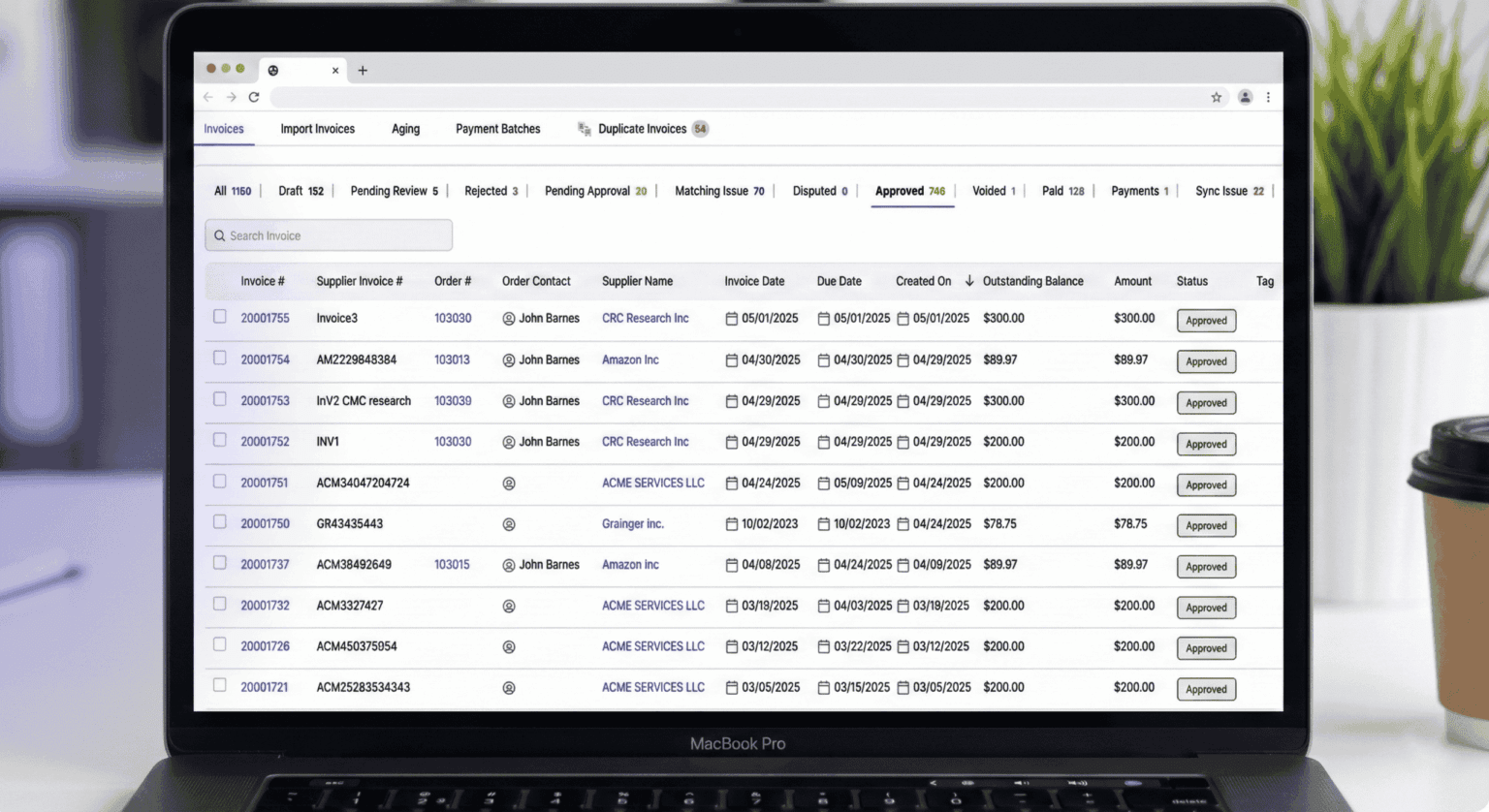The image size is (1489, 812).
Task: Check the box for invoice 20001753
Action: 220,399
